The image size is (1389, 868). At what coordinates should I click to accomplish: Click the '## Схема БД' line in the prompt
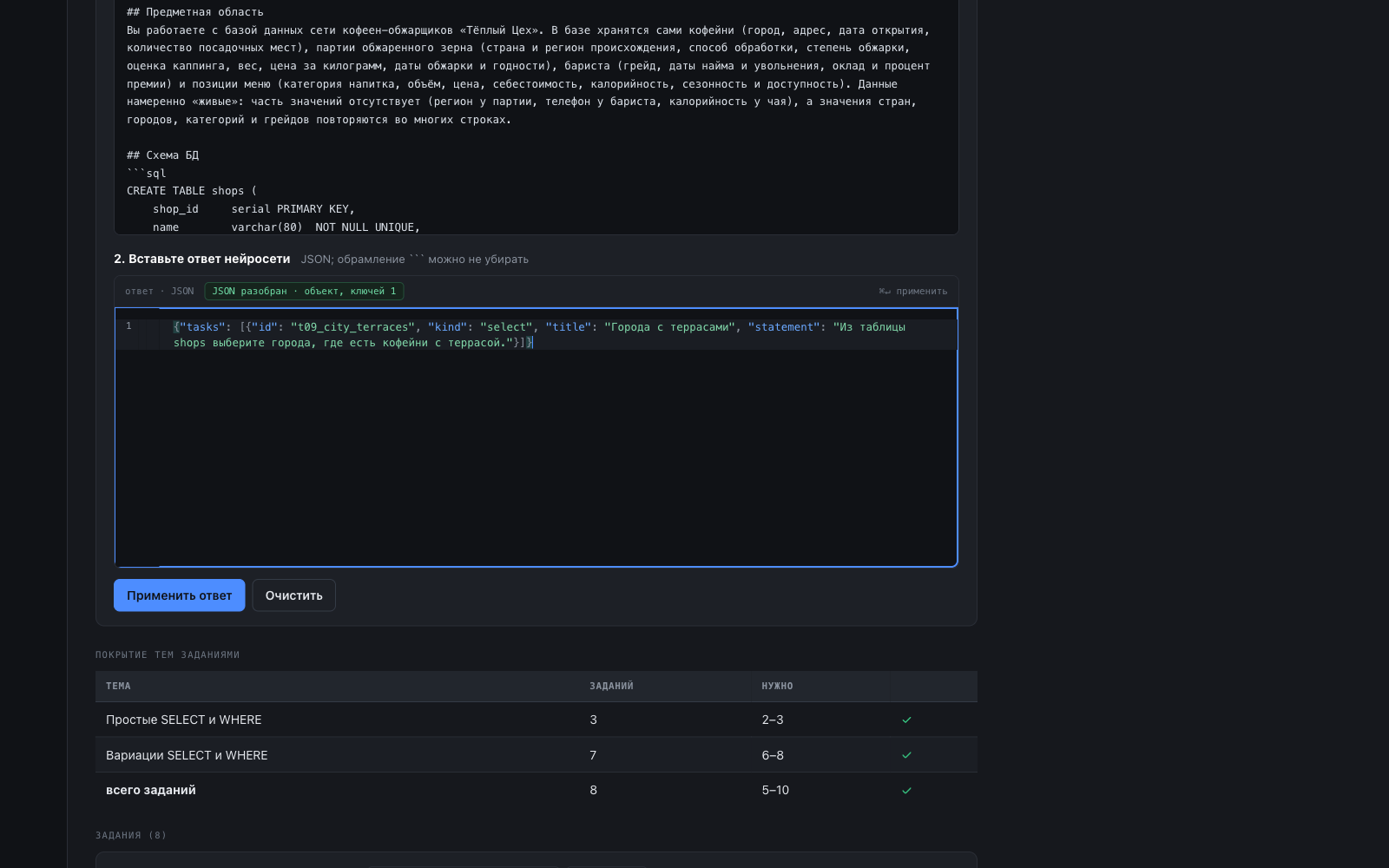162,155
